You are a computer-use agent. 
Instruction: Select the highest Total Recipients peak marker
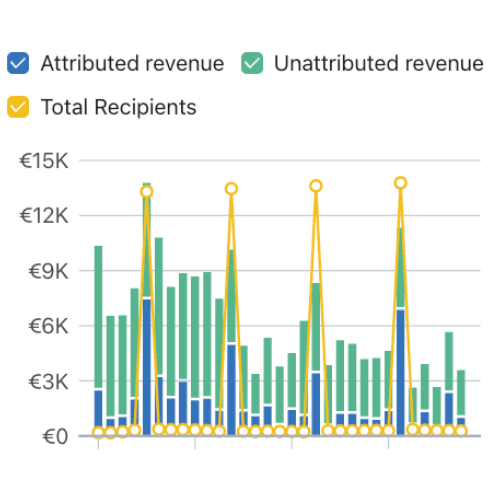(x=401, y=183)
